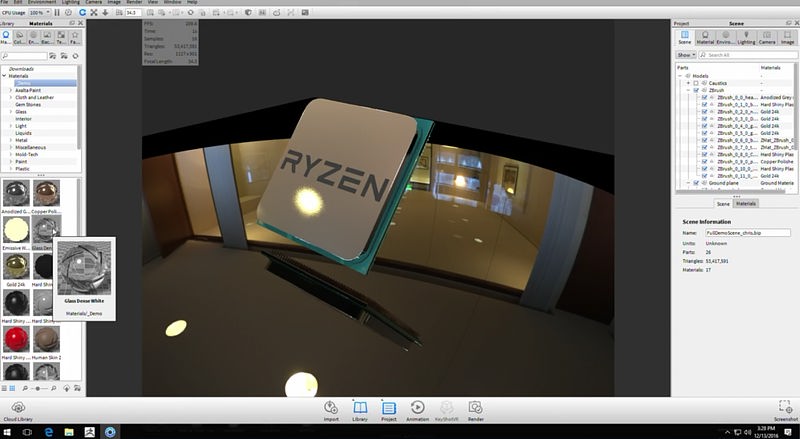Switch library view to grid thumbnails

click(x=12, y=388)
